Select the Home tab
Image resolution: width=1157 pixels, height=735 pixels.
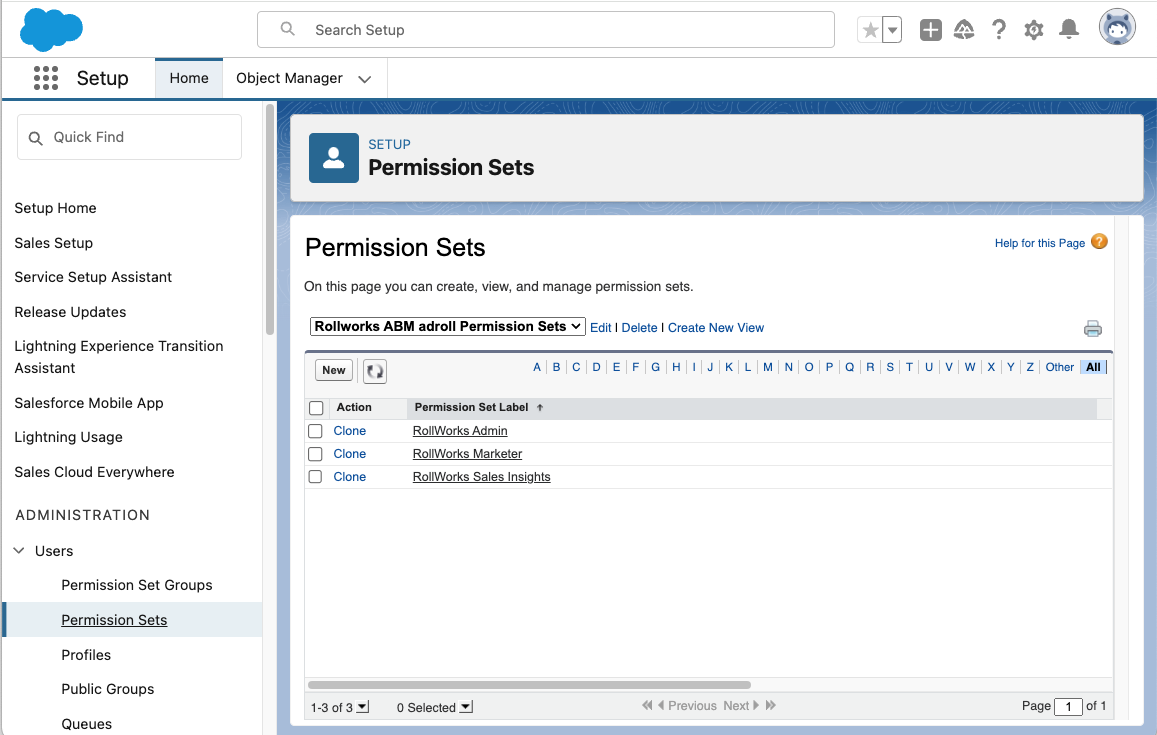point(189,78)
